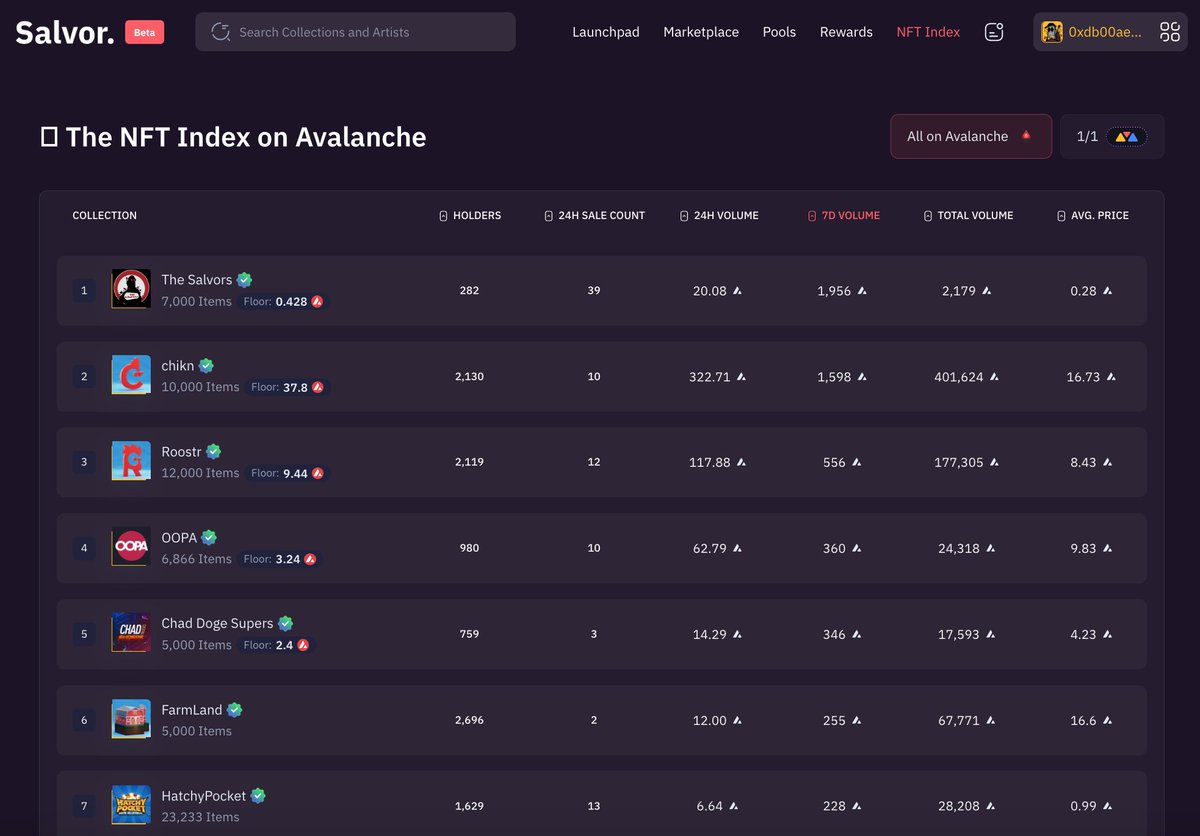Click the AVAX icon beside Roostr total volume
Viewport: 1200px width, 836px height.
coord(993,463)
